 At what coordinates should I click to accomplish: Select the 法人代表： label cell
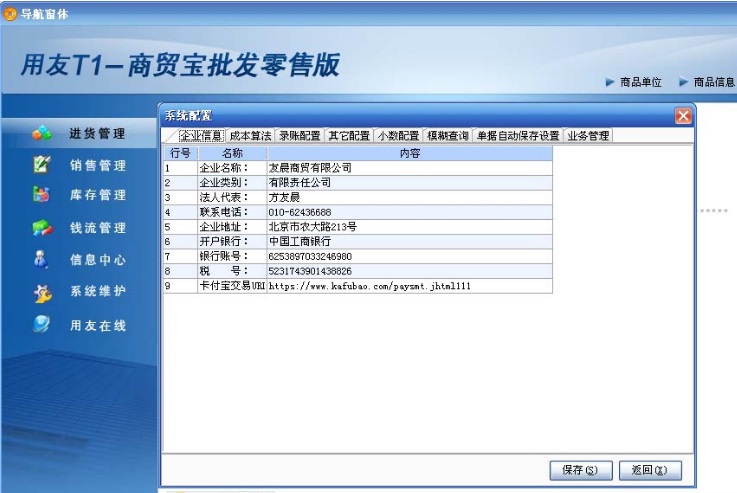[x=232, y=197]
